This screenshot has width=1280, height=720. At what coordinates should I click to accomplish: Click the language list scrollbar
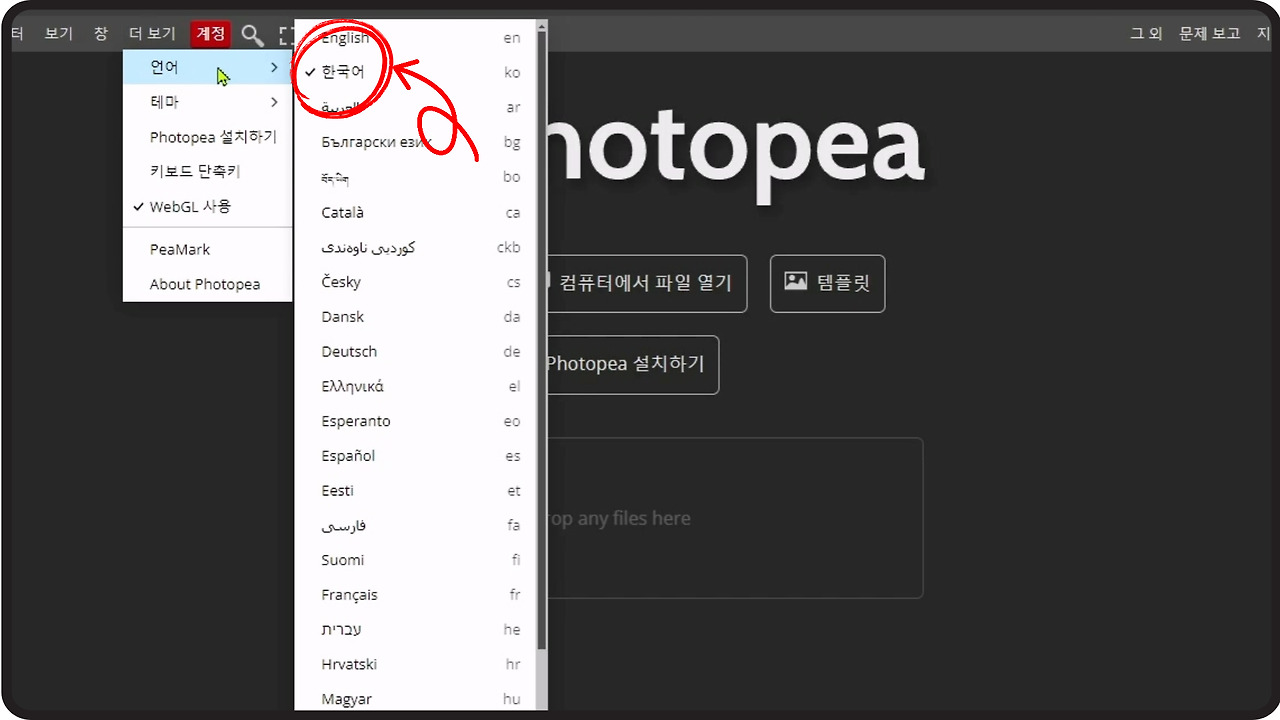tap(541, 340)
